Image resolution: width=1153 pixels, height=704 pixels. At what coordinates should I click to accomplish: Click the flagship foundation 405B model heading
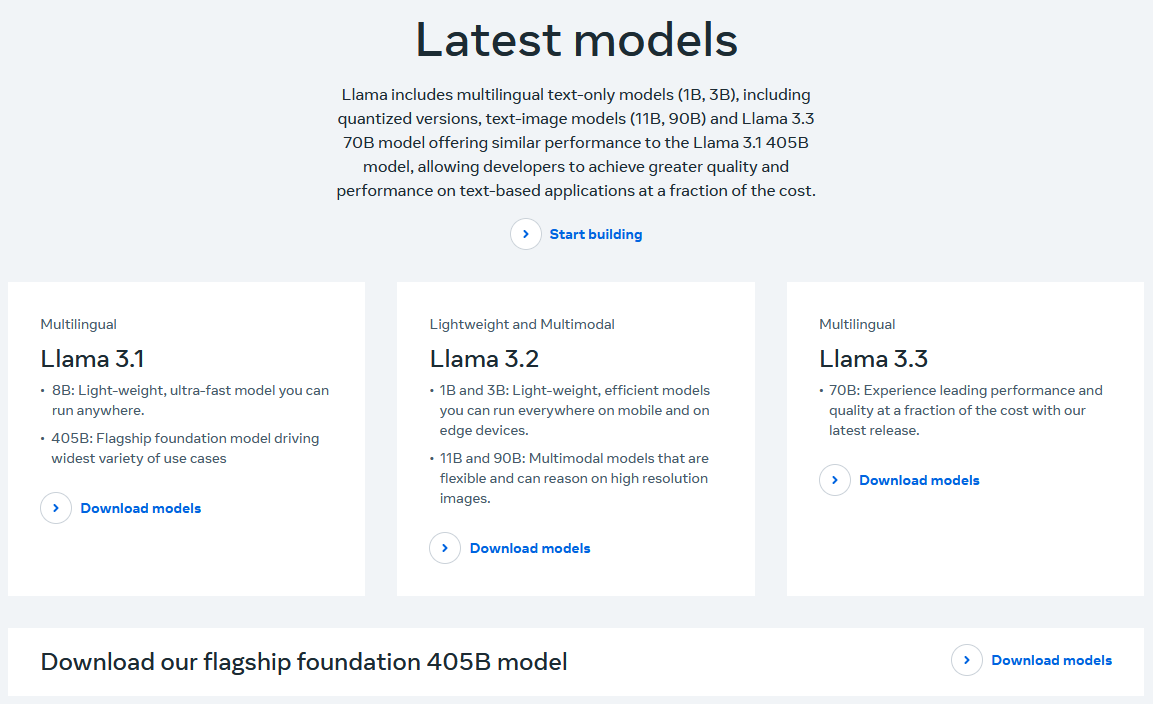coord(304,661)
